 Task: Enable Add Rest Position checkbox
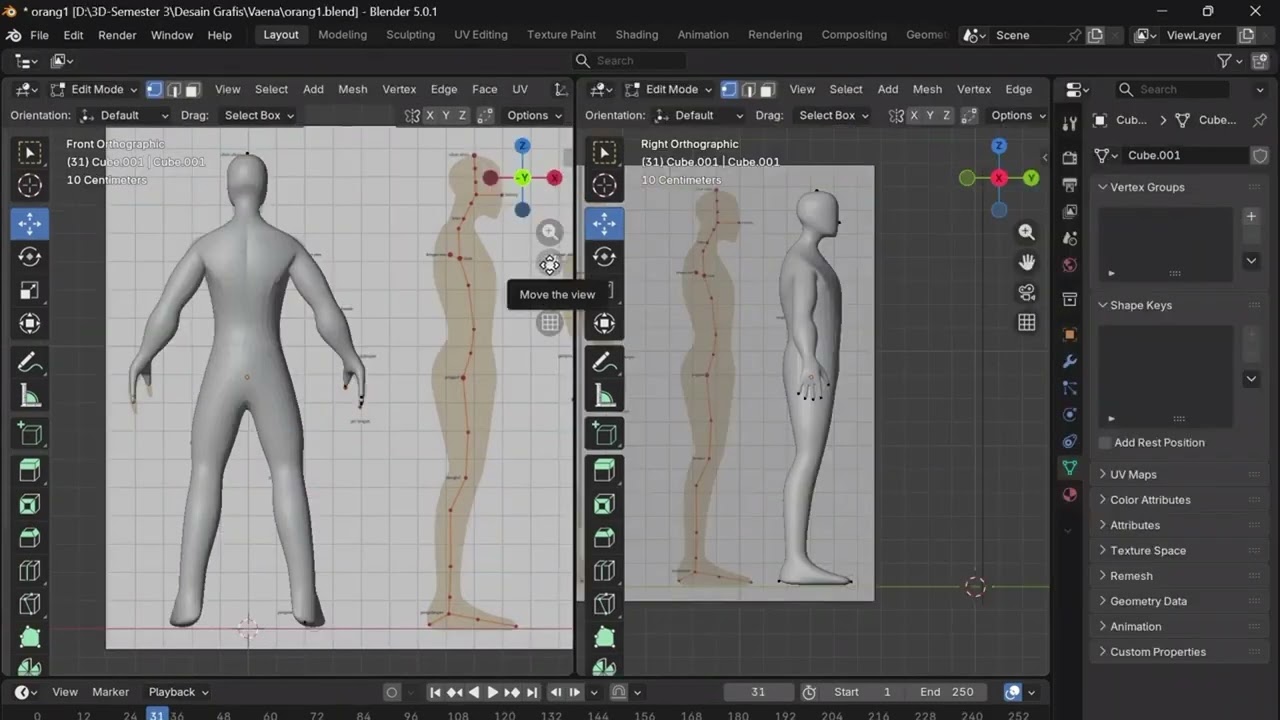pyautogui.click(x=1105, y=442)
